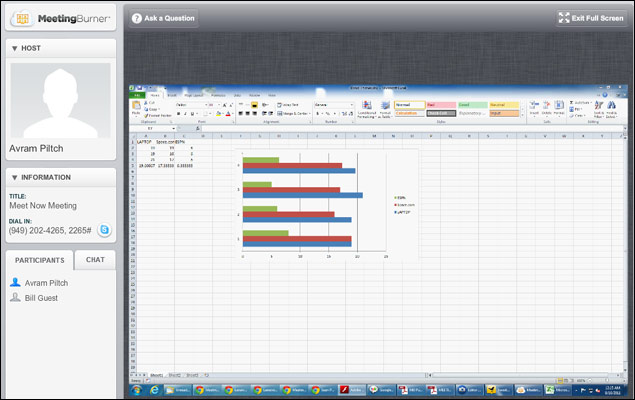Image resolution: width=635 pixels, height=400 pixels.
Task: Apply the Normal cell style
Action: tap(409, 105)
